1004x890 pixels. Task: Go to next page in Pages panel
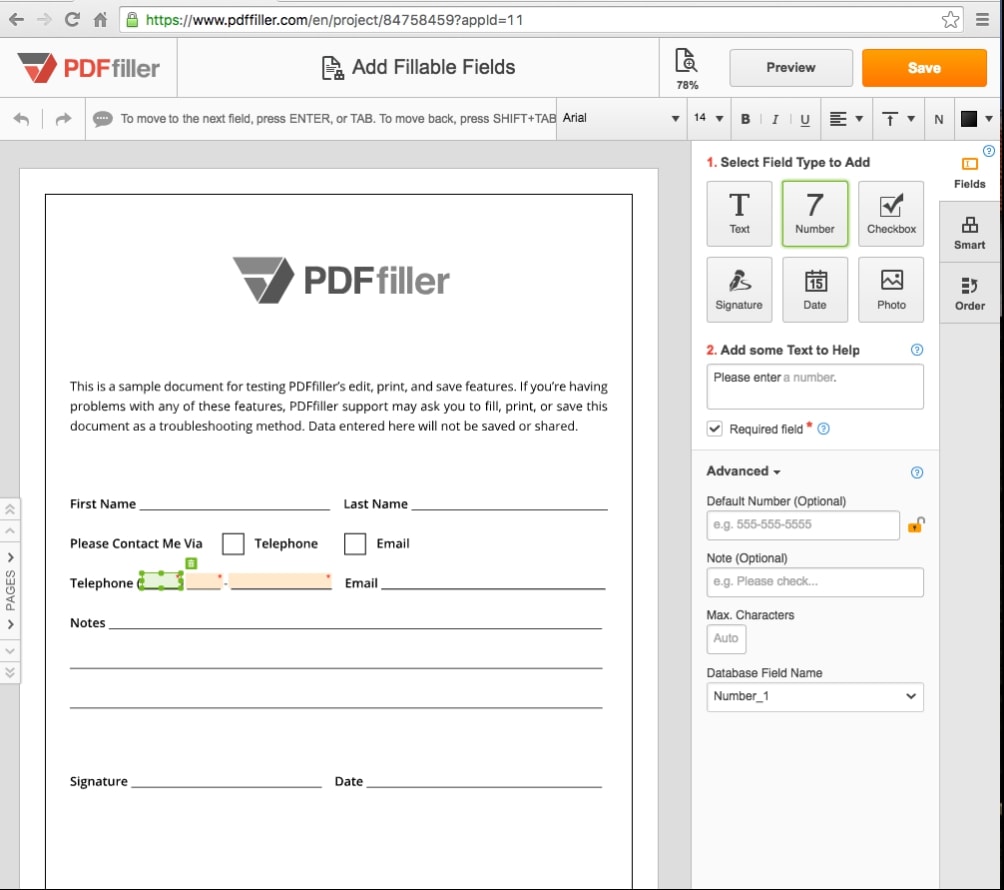(x=10, y=651)
